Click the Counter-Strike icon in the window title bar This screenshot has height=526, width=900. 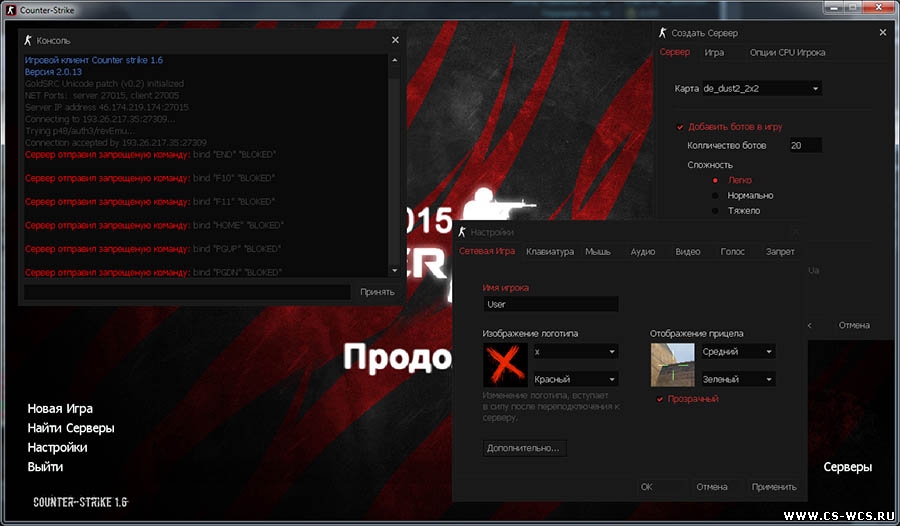point(10,10)
